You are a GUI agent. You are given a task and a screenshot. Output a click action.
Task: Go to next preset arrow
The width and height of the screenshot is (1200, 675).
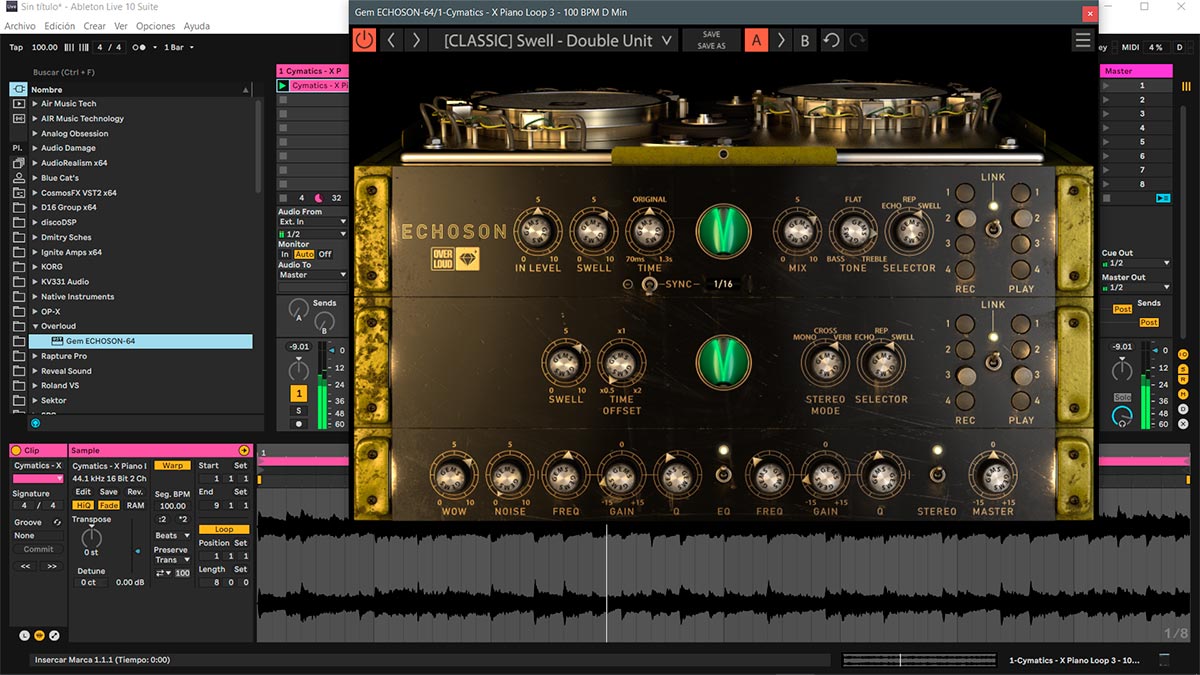point(417,40)
